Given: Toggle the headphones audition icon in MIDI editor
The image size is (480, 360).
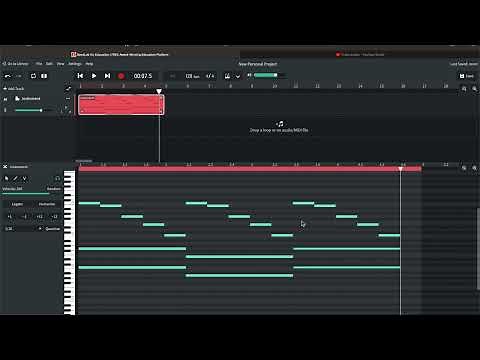Looking at the screenshot, I should pyautogui.click(x=57, y=179).
